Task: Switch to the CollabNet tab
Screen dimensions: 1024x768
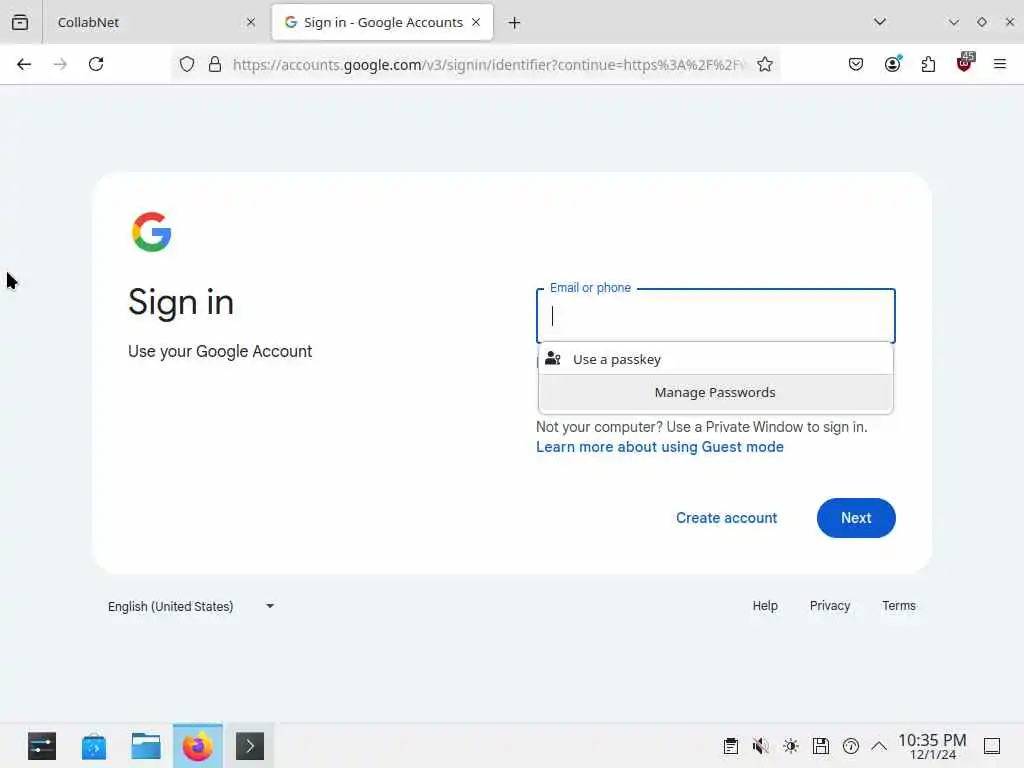Action: coord(152,22)
